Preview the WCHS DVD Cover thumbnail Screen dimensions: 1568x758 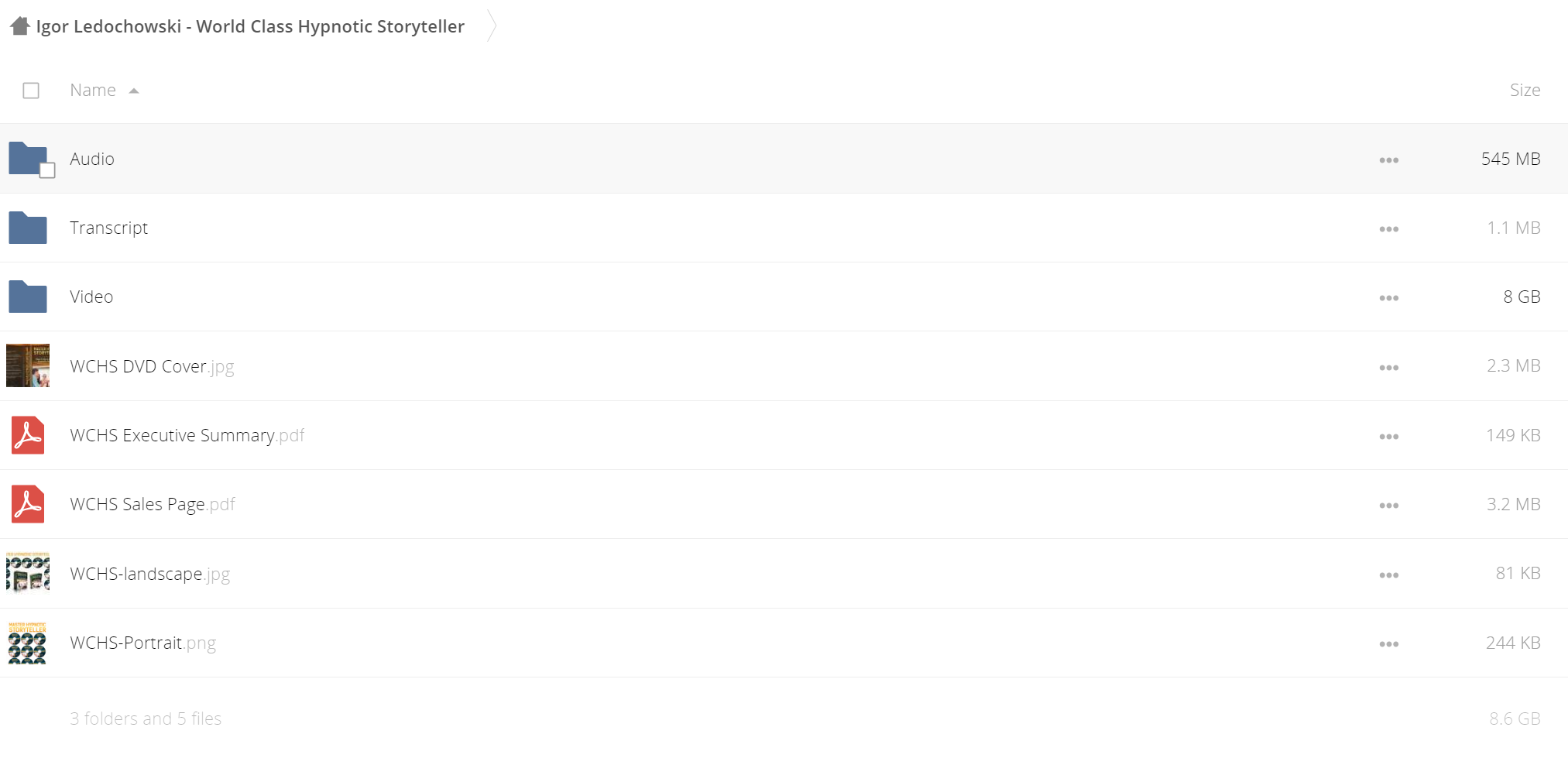28,365
